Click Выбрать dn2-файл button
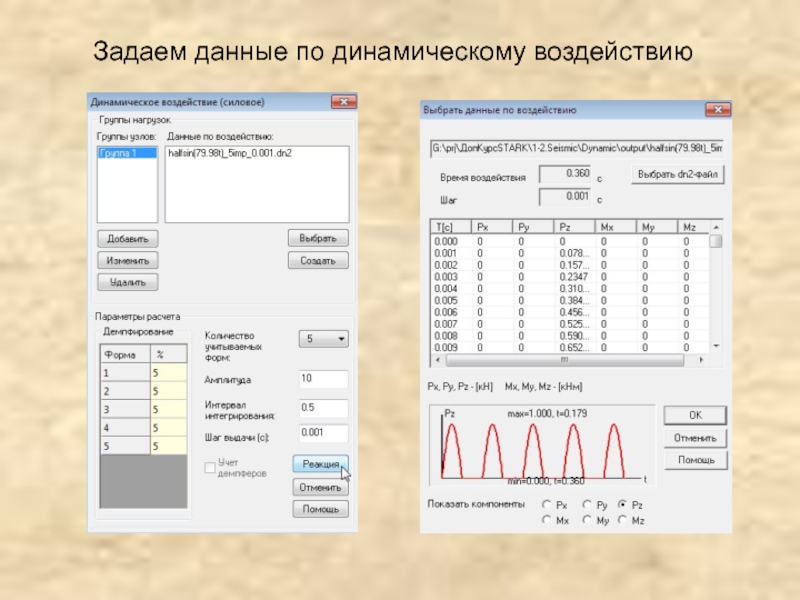Viewport: 800px width, 600px height. click(679, 174)
